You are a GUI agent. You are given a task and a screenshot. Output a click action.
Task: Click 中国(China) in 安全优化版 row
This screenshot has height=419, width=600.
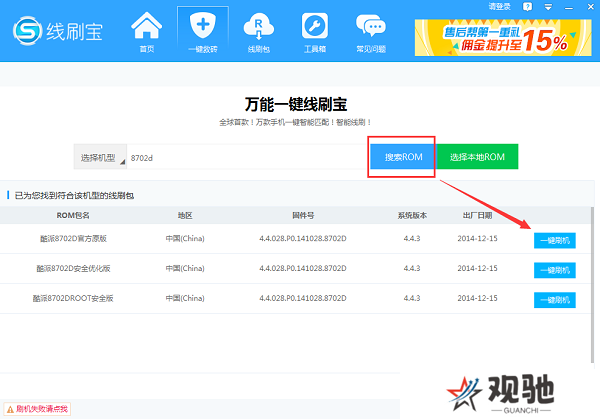click(185, 268)
